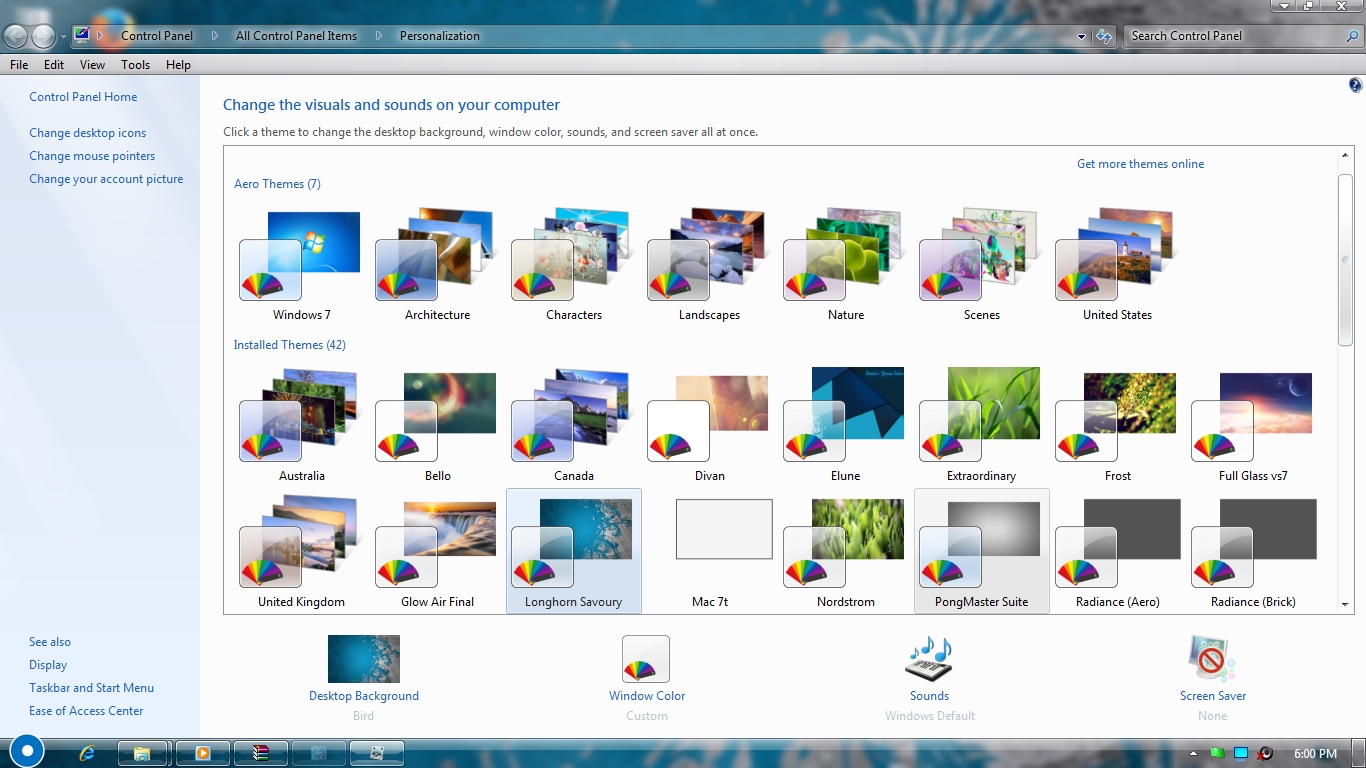Open recent pages dropdown beside Forward
This screenshot has width=1366, height=768.
[63, 37]
